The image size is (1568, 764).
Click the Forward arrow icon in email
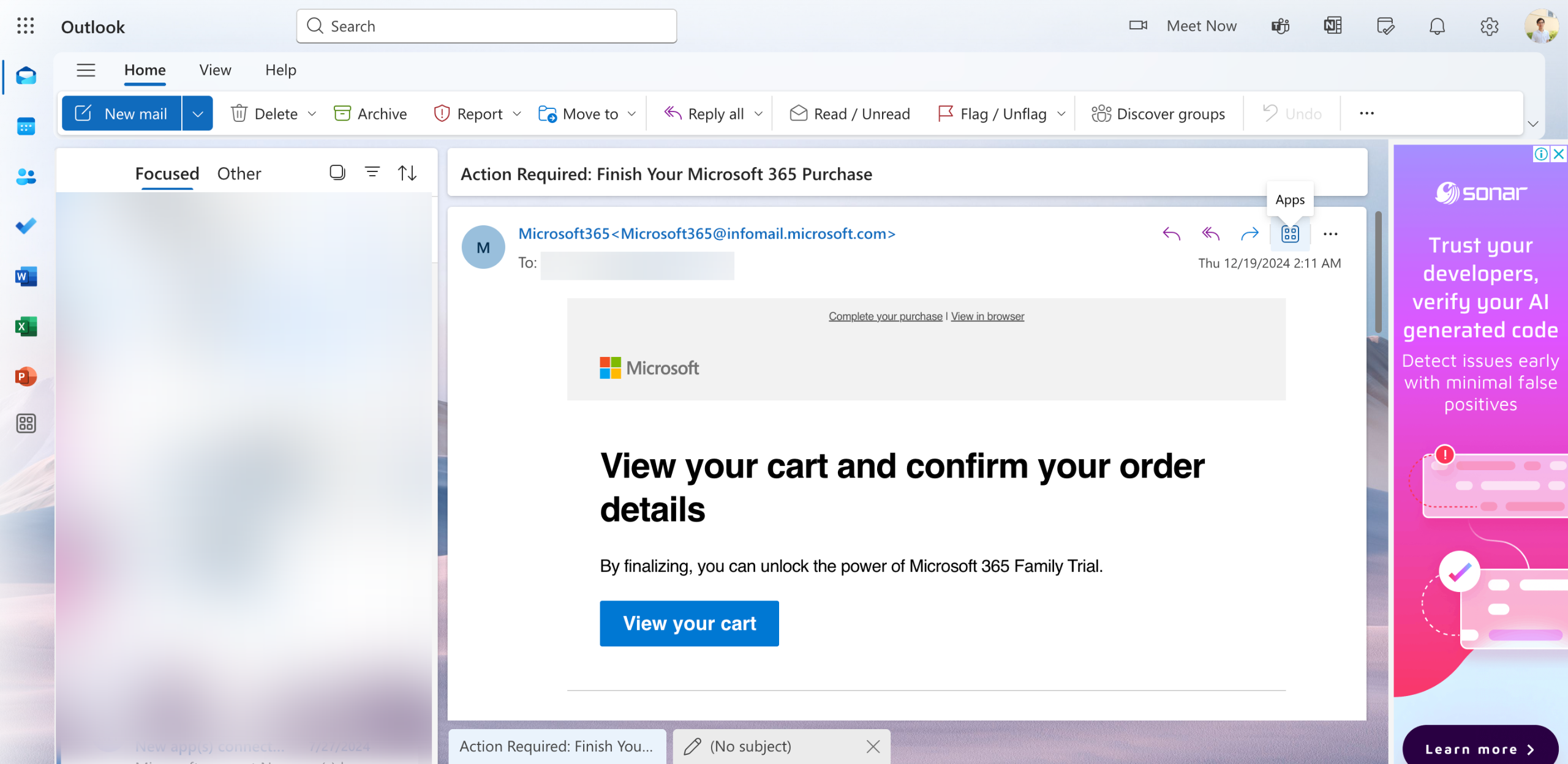pos(1249,234)
